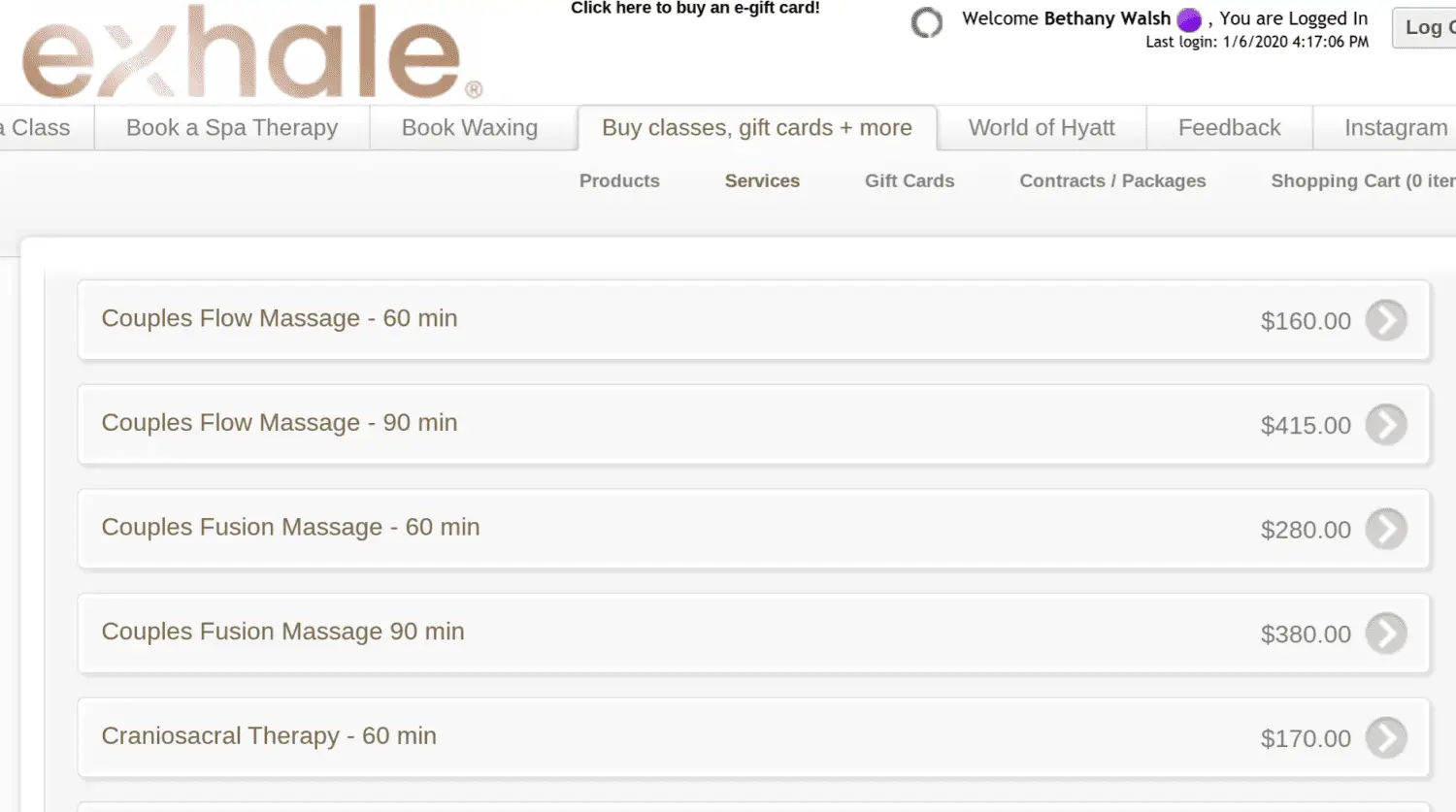Click arrow icon for Couples Fusion Massage 90 min
The height and width of the screenshot is (812, 1456).
coord(1385,633)
